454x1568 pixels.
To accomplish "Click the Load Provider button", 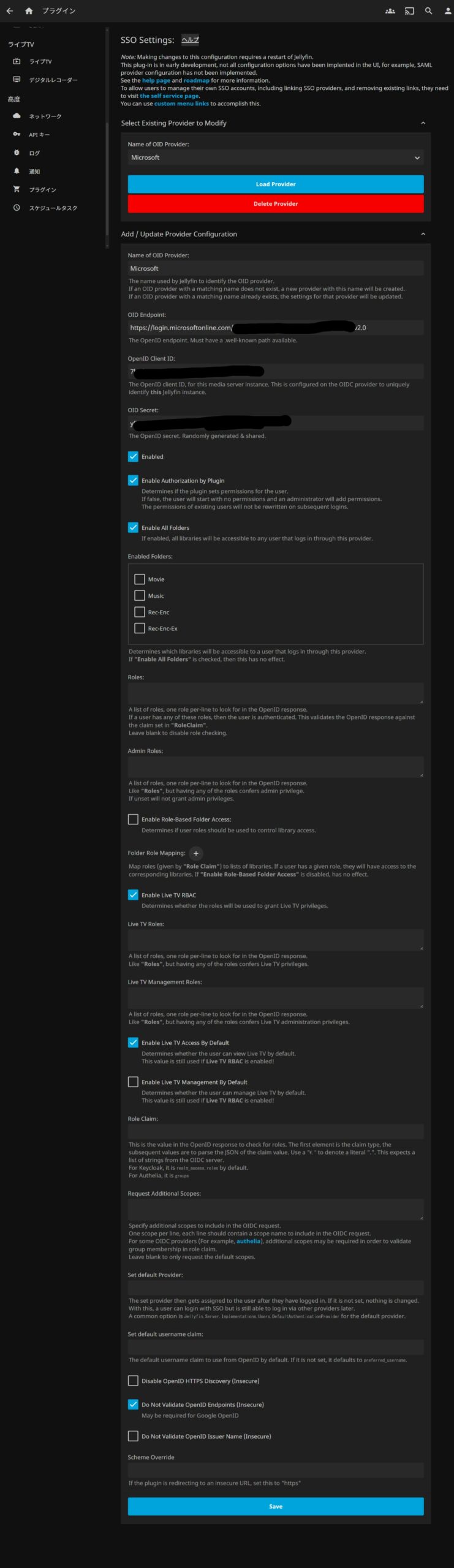I will point(276,184).
